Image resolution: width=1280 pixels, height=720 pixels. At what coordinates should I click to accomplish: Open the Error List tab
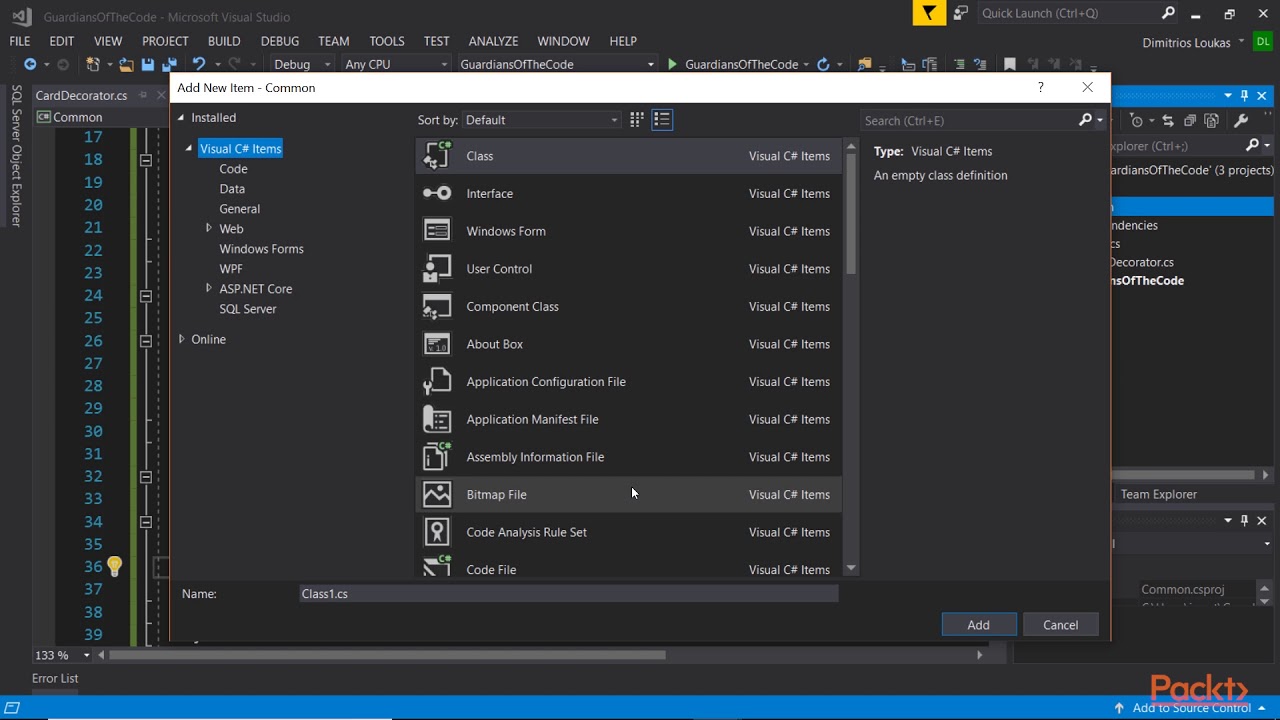(x=55, y=678)
